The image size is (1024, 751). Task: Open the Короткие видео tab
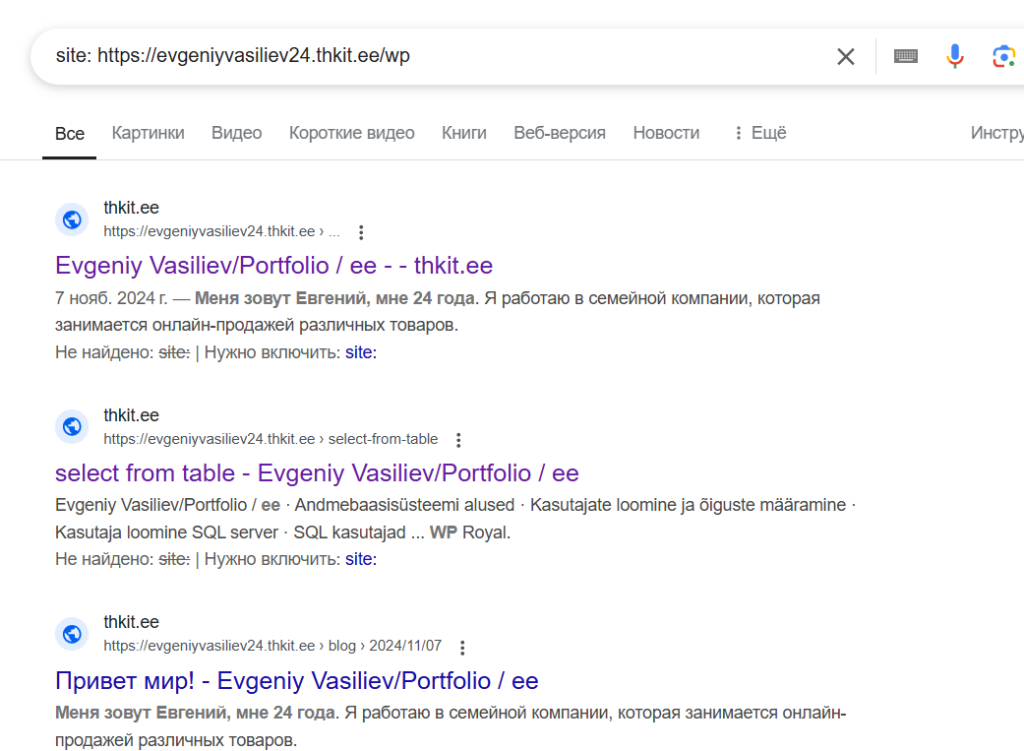351,133
